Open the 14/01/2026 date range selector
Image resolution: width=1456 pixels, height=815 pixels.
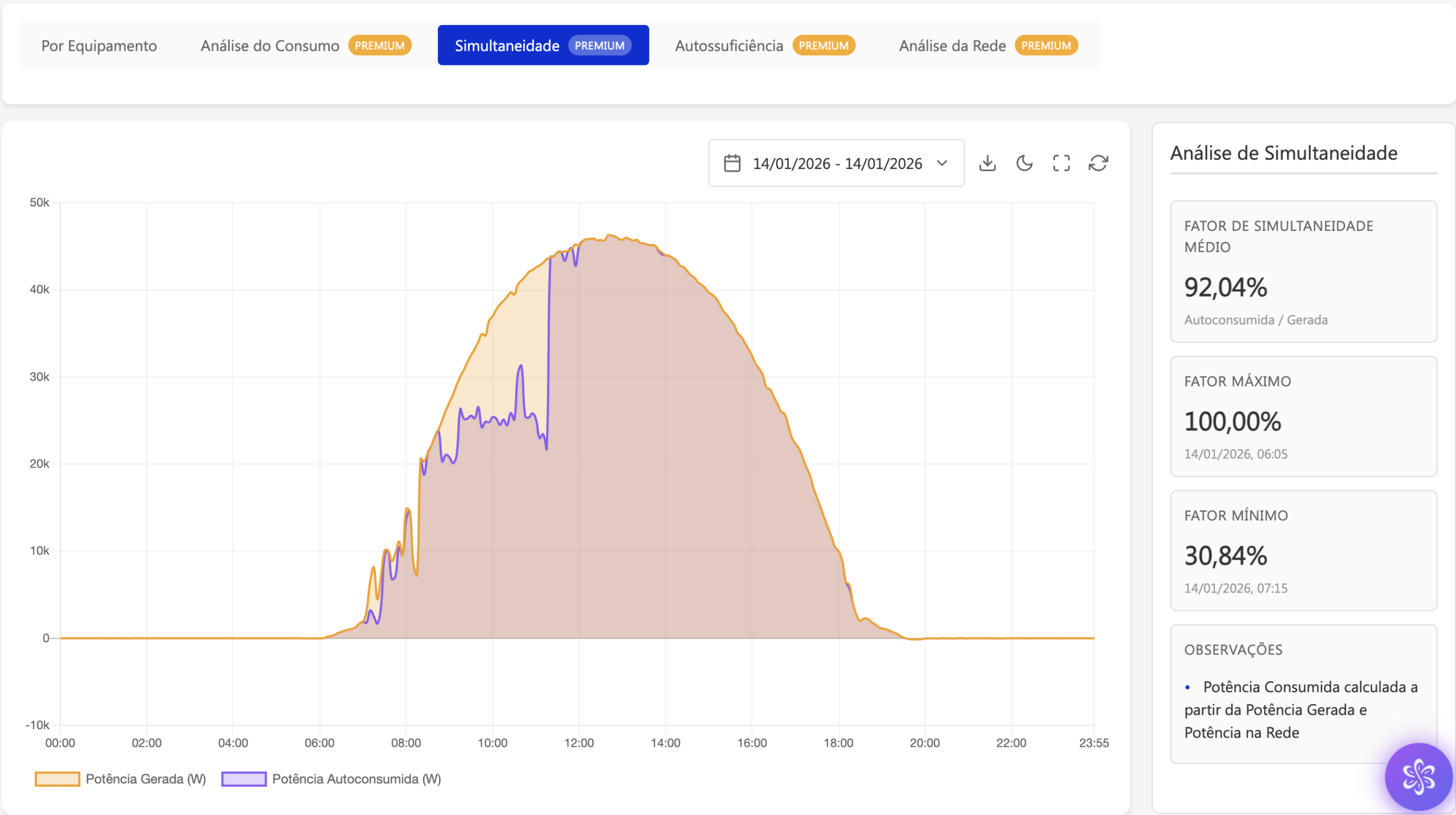pos(837,163)
